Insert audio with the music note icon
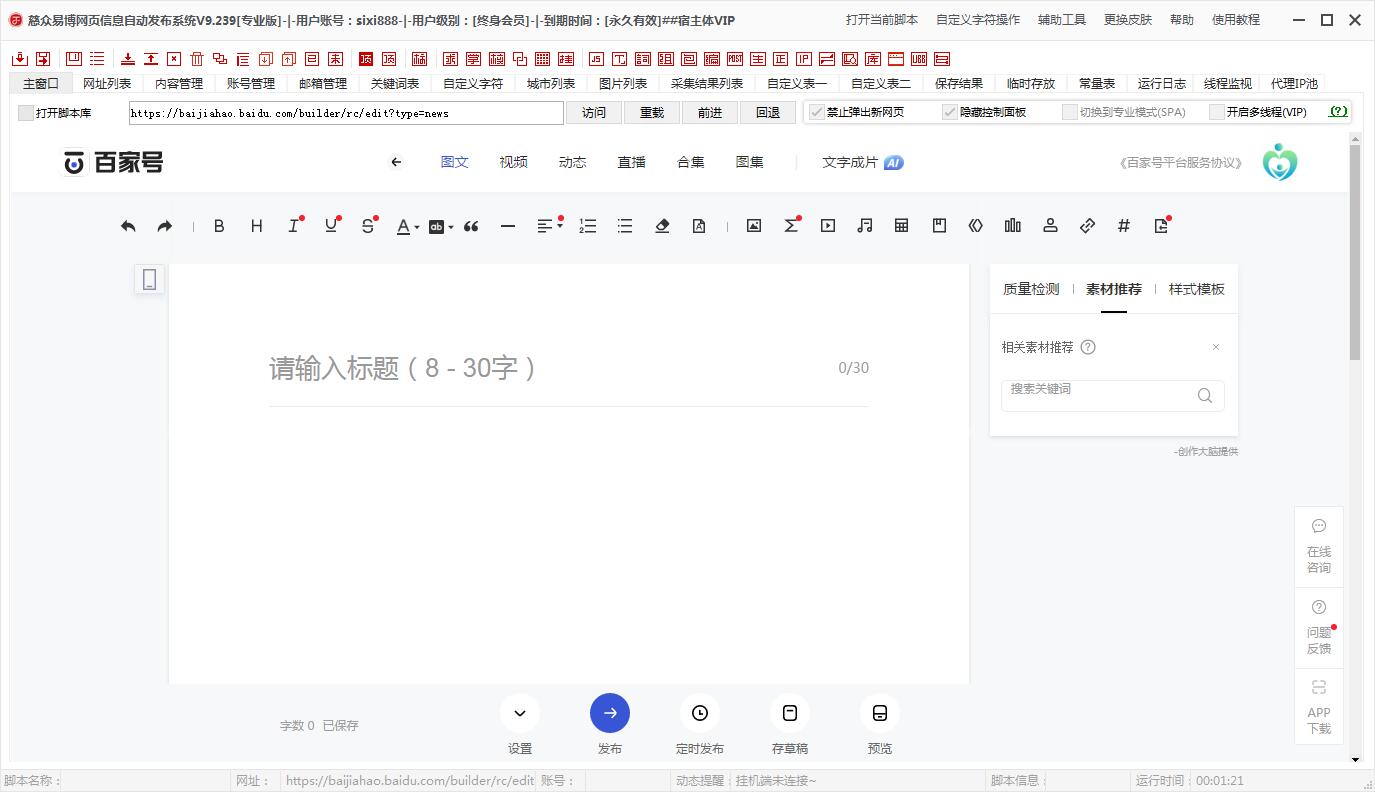This screenshot has height=792, width=1375. (865, 226)
